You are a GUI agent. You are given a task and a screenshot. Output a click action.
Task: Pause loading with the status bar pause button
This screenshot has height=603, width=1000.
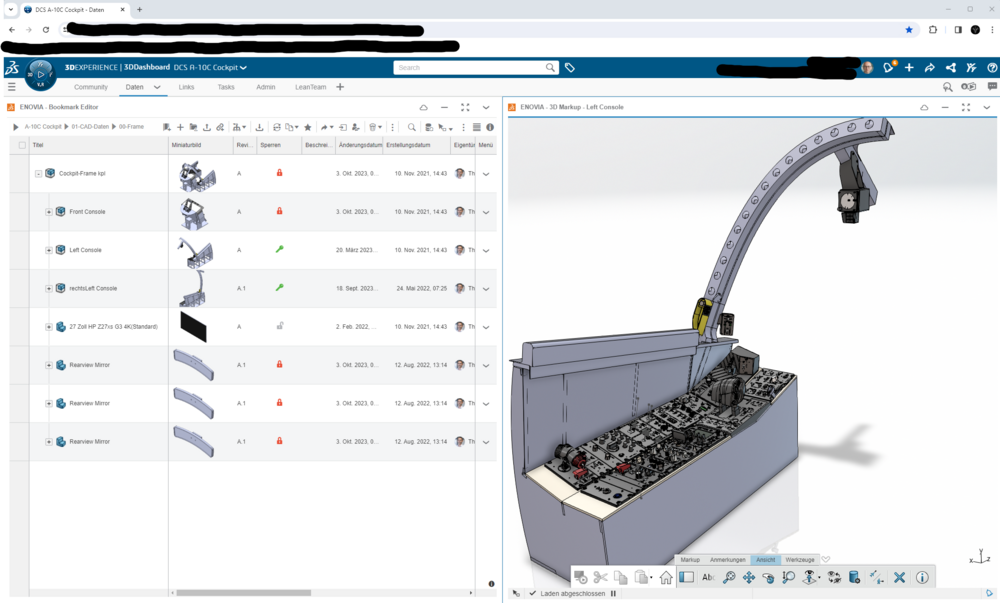click(x=614, y=593)
